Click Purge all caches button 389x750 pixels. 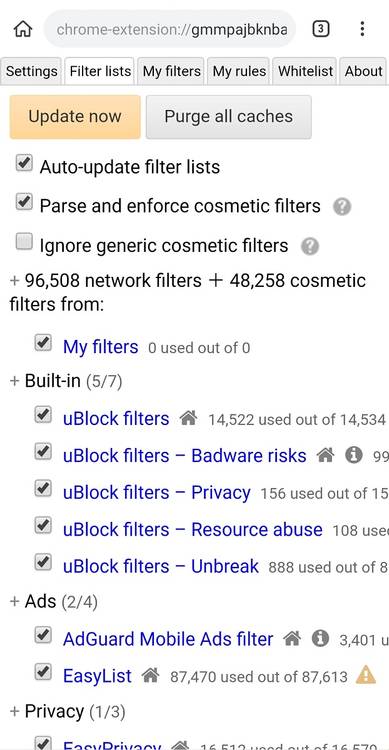pyautogui.click(x=229, y=117)
